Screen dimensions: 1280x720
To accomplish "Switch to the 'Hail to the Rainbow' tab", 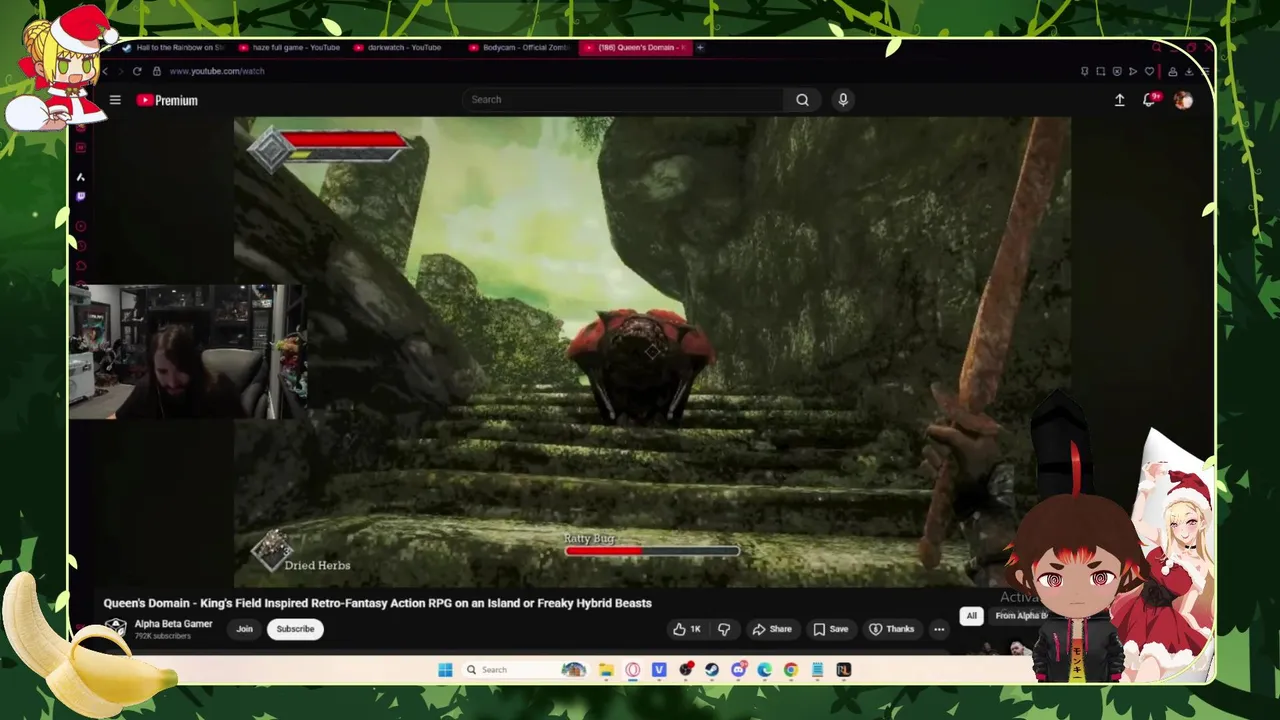I will 173,47.
